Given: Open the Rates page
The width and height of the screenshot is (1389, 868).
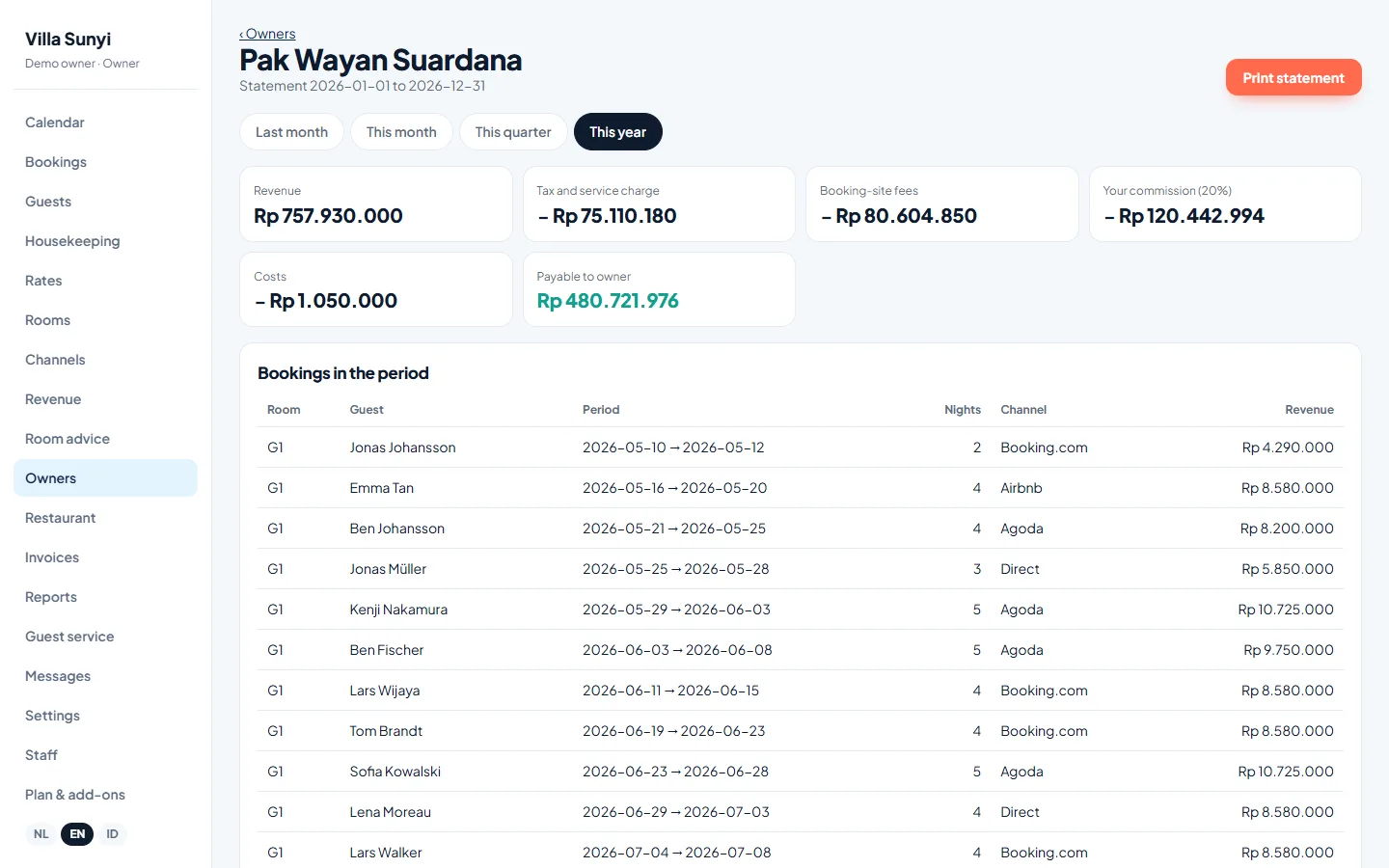Looking at the screenshot, I should tap(105, 281).
